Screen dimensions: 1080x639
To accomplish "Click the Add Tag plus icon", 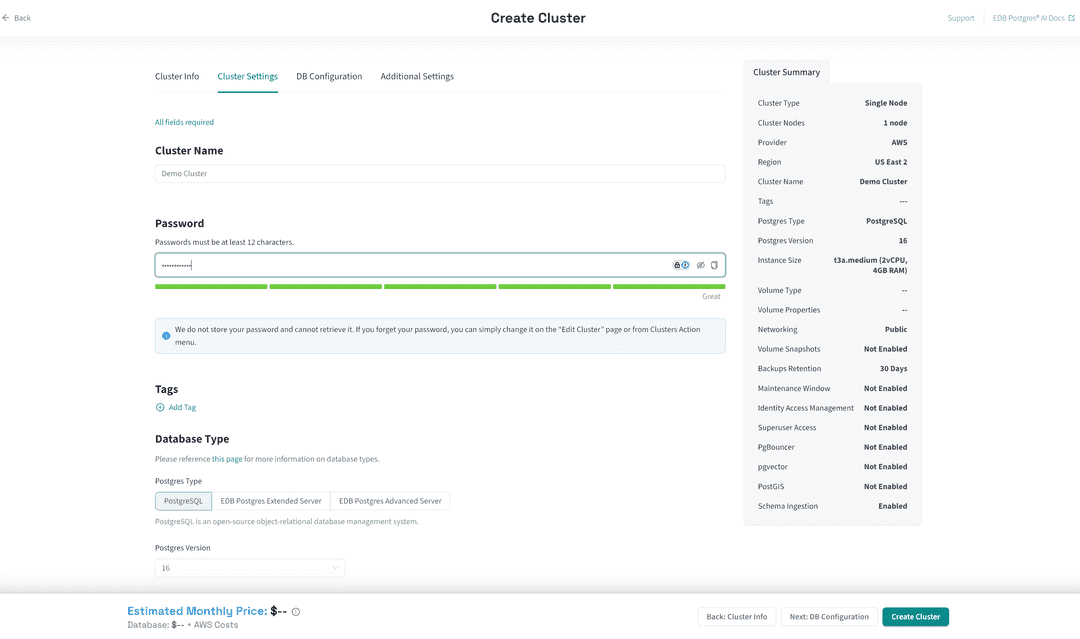I will (x=161, y=407).
